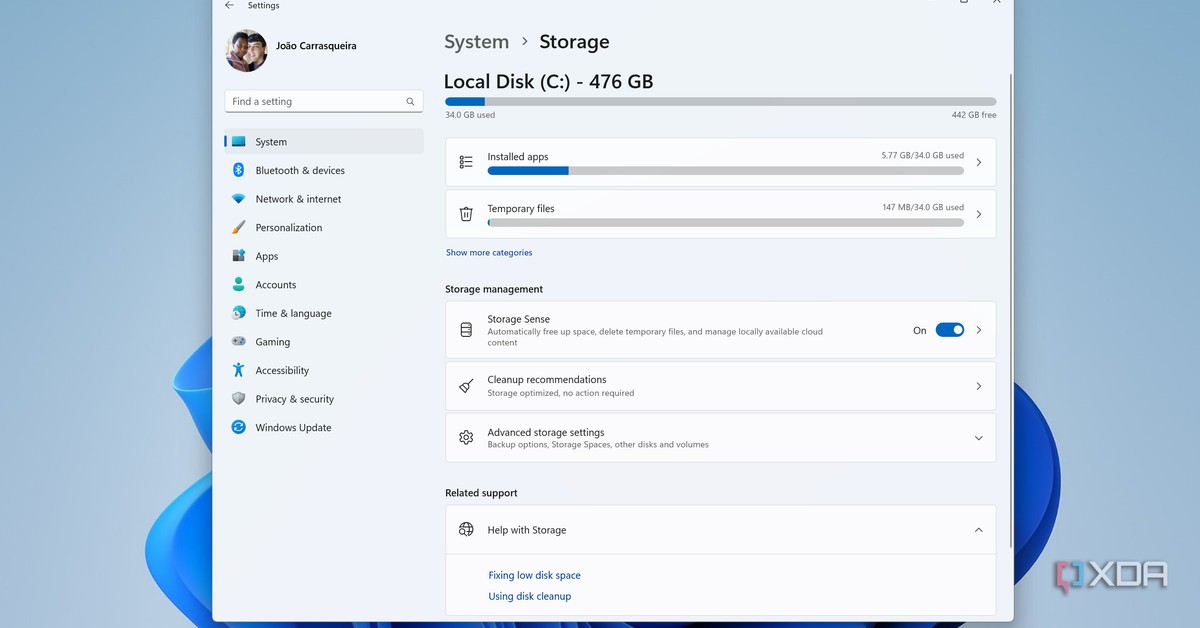Go to Time & language settings
1200x628 pixels.
click(x=293, y=313)
